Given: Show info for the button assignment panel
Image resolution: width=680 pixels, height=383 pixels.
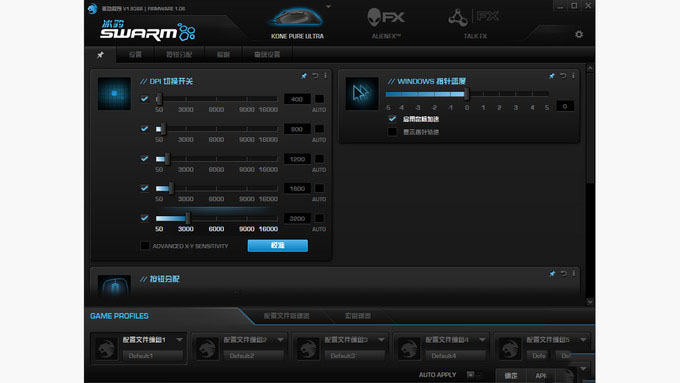Looking at the screenshot, I should click(x=573, y=274).
